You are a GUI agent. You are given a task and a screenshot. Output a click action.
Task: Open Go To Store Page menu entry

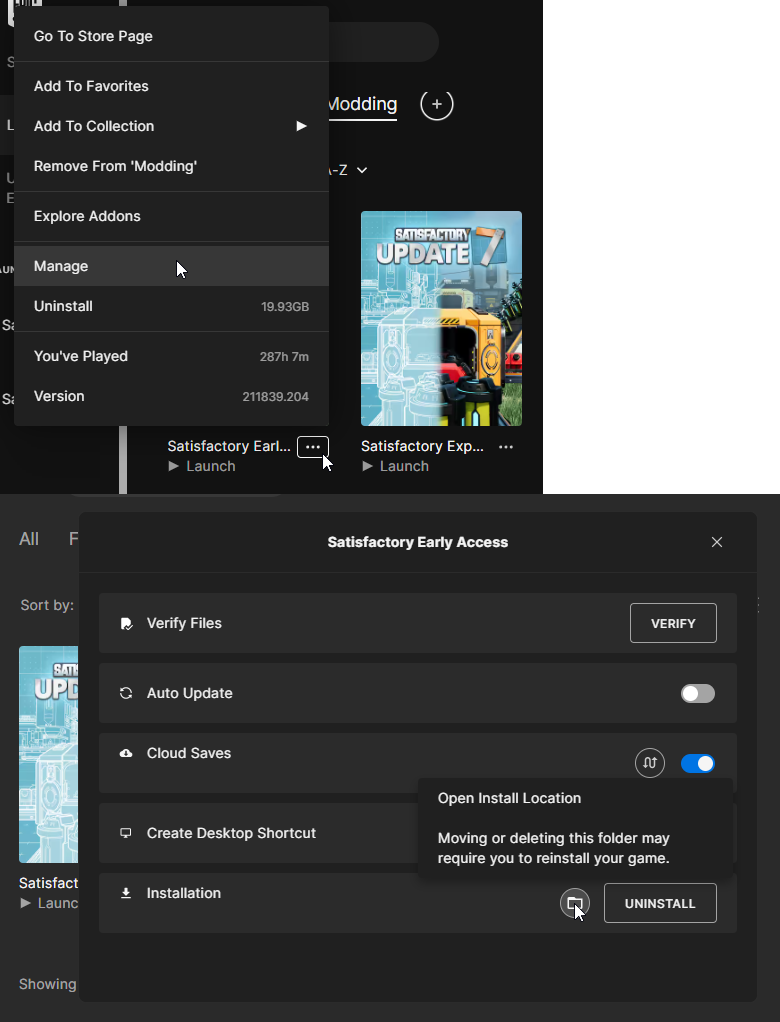pyautogui.click(x=171, y=36)
